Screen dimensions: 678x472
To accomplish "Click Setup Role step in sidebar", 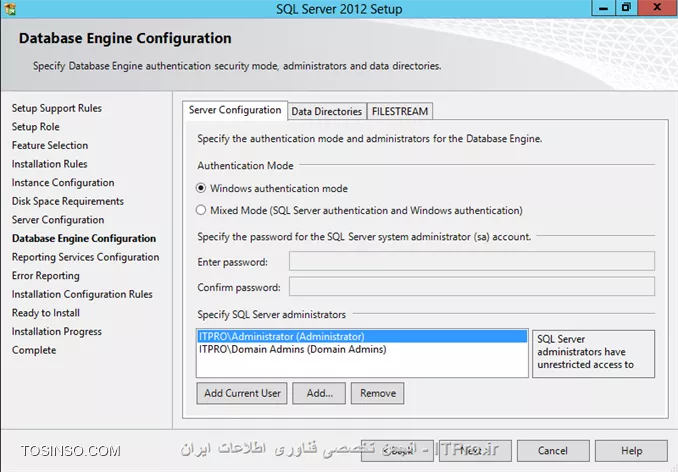I will tap(35, 127).
